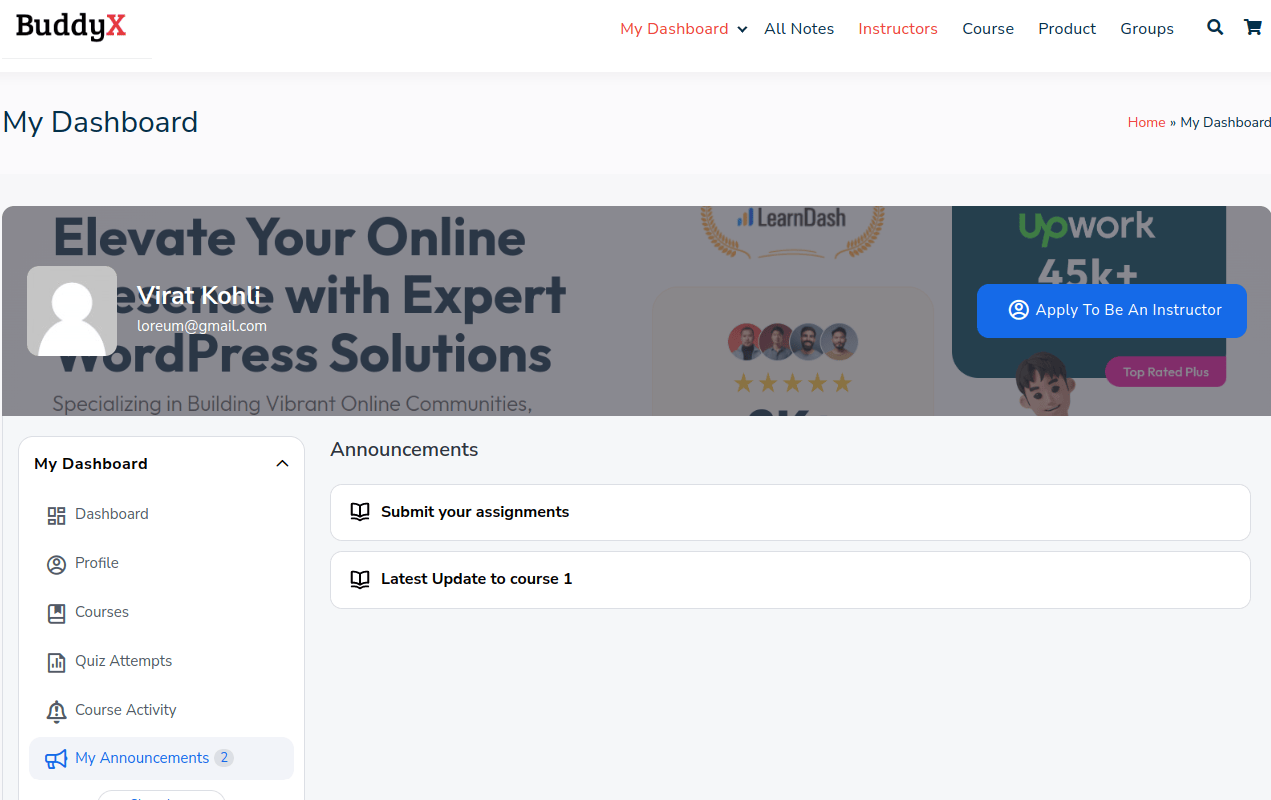Image resolution: width=1271 pixels, height=800 pixels.
Task: Click Apply To Be An Instructor button
Action: pyautogui.click(x=1111, y=310)
